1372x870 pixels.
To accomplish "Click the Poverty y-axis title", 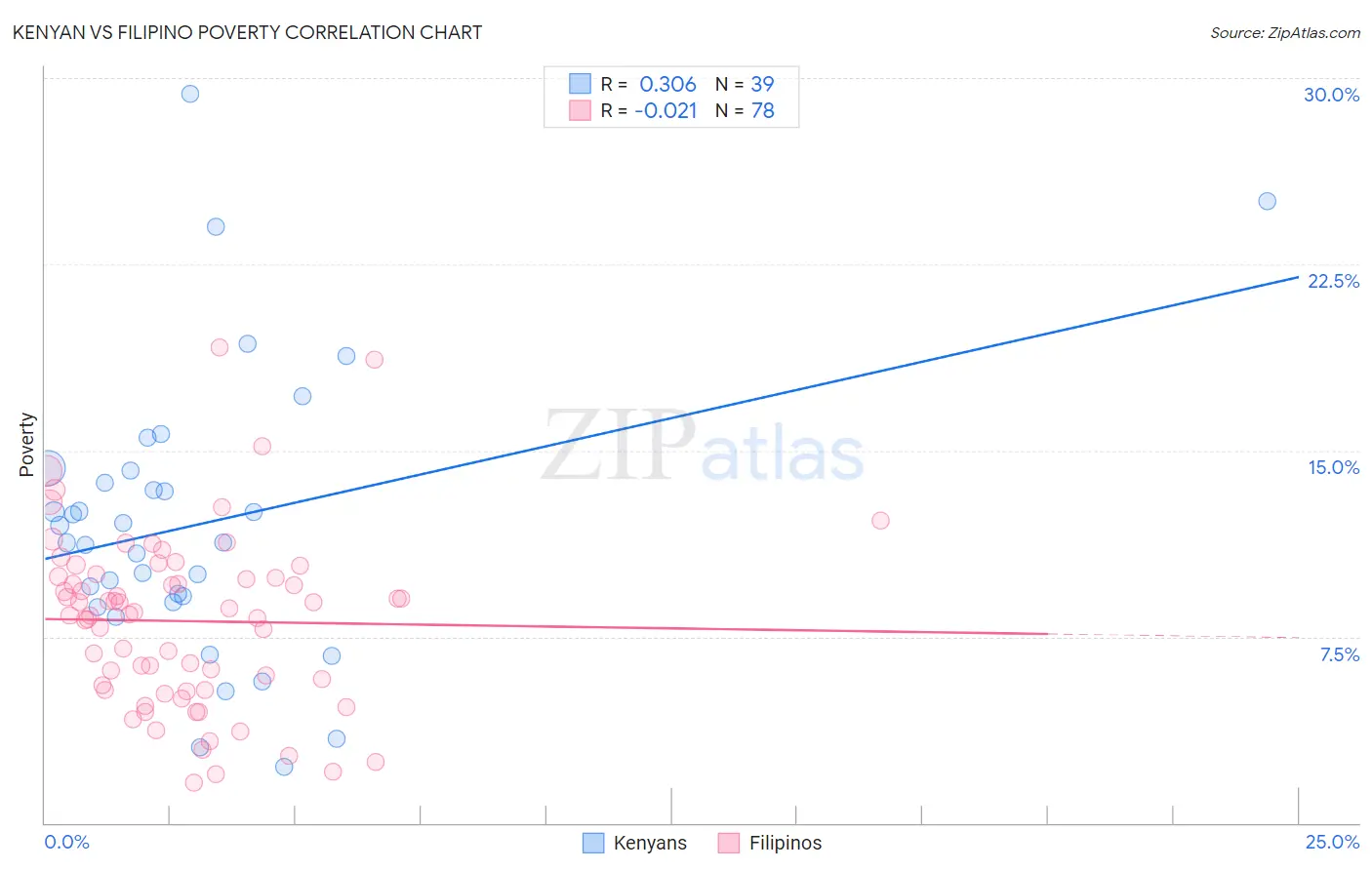I will [x=26, y=445].
